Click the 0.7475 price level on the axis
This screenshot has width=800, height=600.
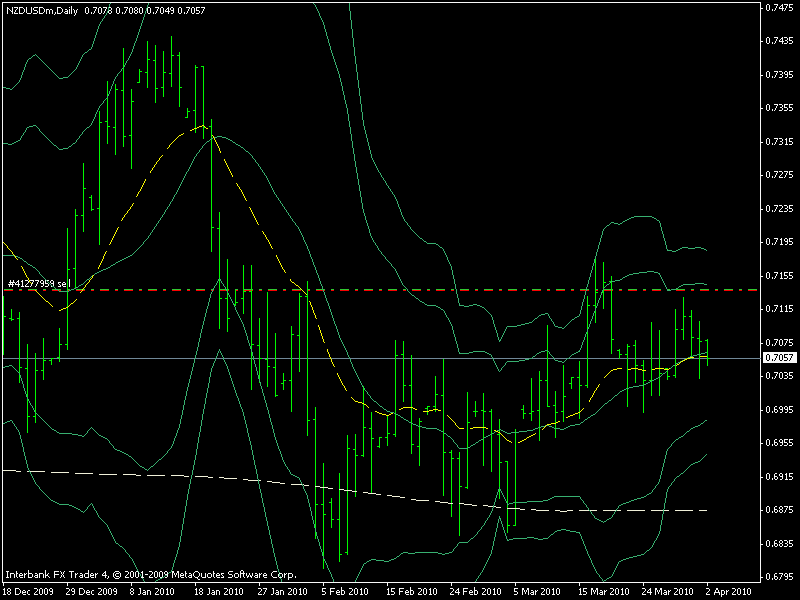click(777, 8)
